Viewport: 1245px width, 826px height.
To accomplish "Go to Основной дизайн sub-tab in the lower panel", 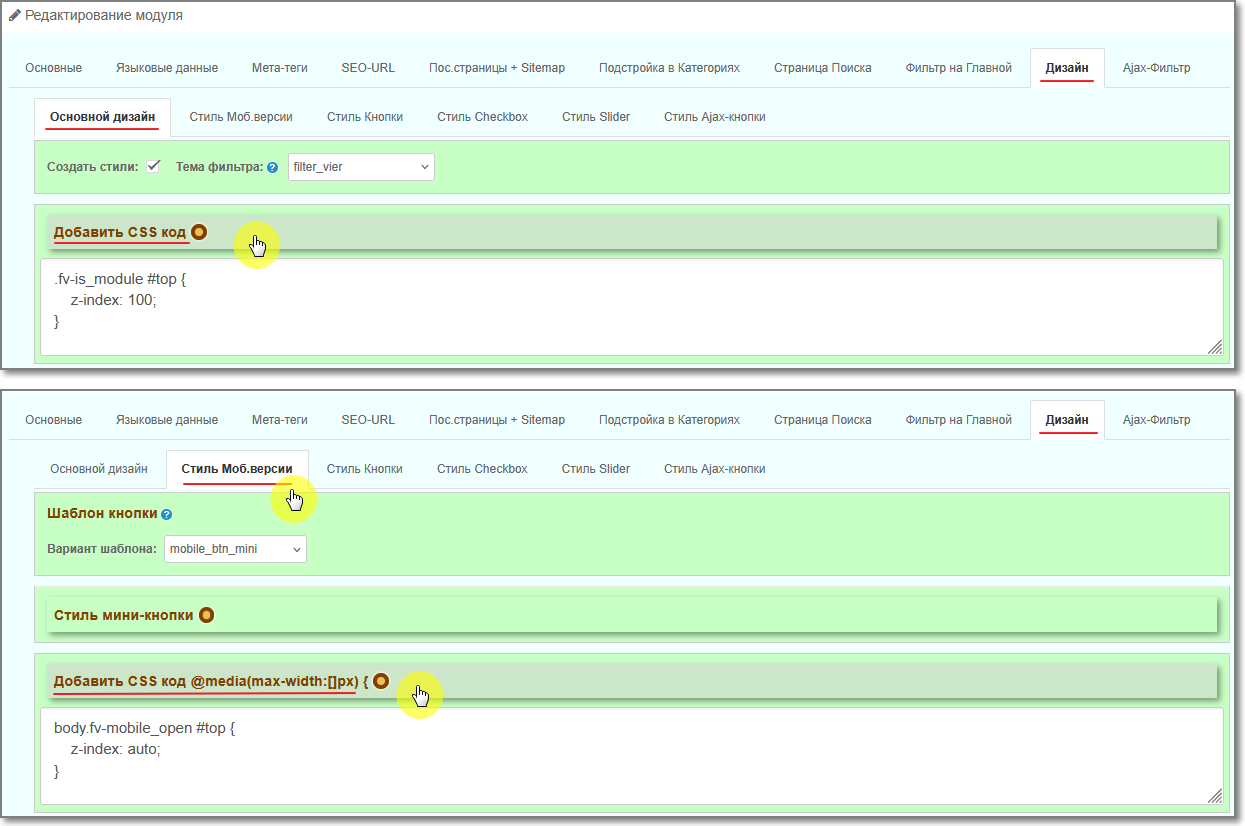I will [99, 469].
